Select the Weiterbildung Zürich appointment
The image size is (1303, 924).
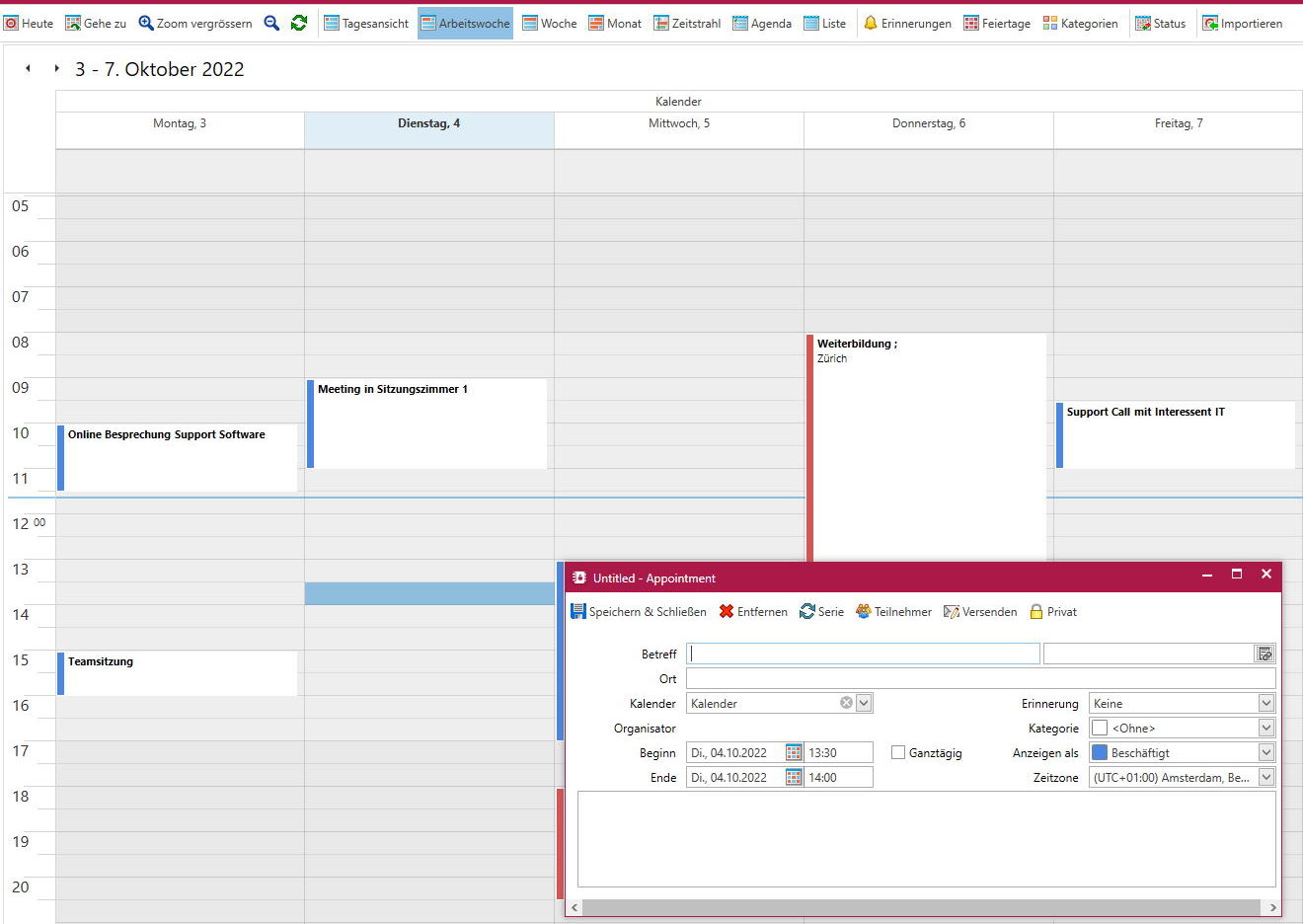click(x=927, y=447)
